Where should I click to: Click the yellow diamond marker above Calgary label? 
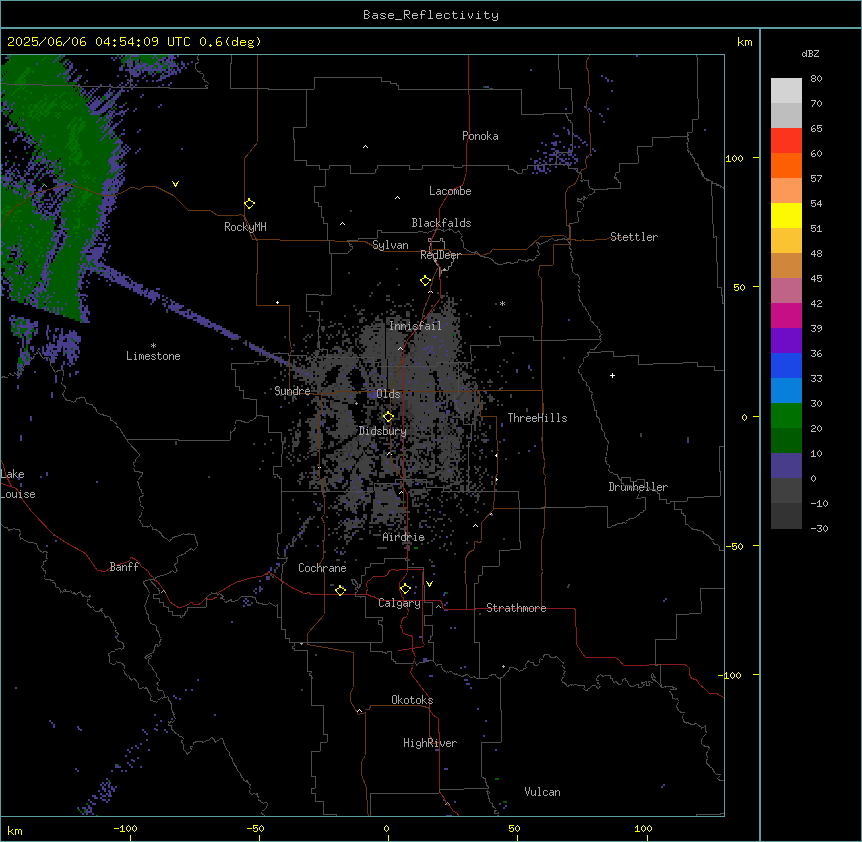405,589
